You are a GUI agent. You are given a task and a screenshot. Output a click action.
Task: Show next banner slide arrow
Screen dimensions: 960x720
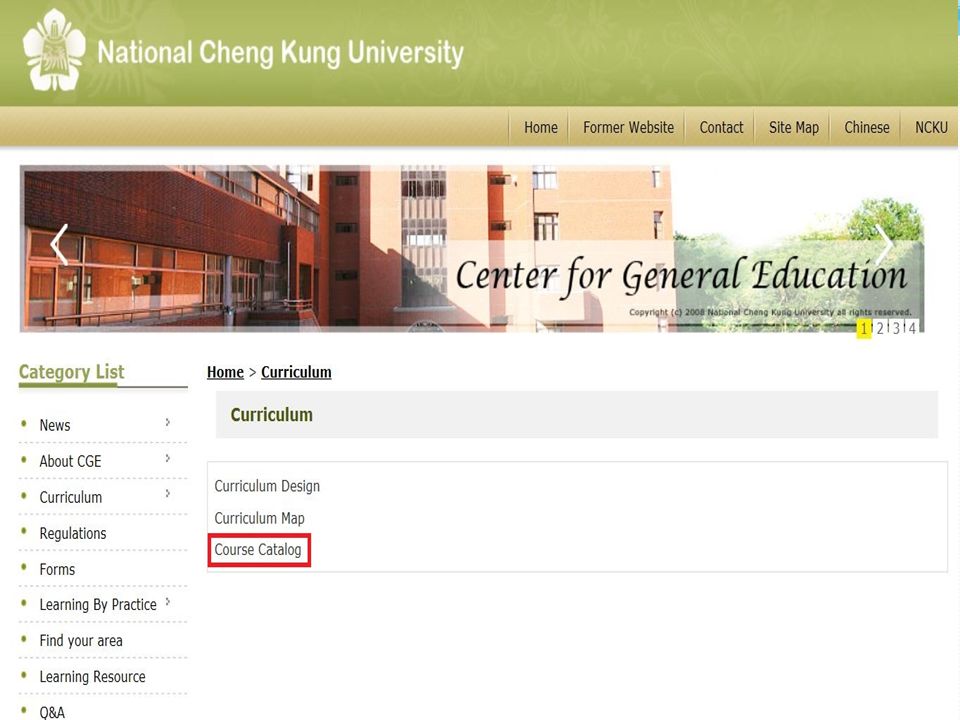click(884, 244)
